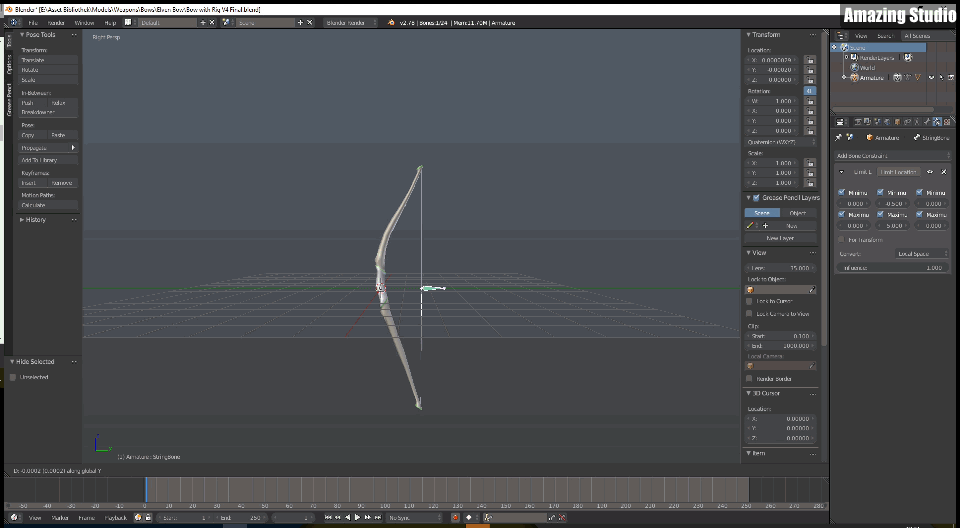This screenshot has width=960, height=528.
Task: Open the Window menu
Action: point(84,22)
